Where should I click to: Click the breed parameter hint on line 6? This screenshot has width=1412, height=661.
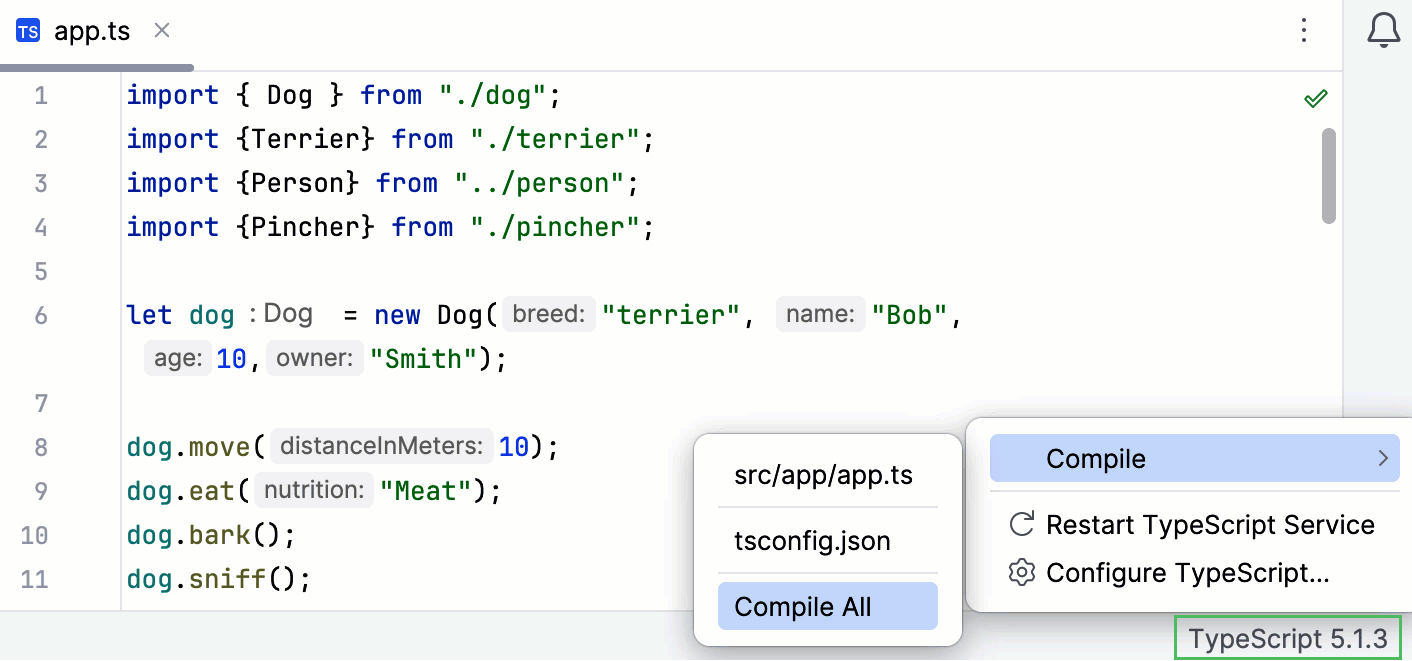548,314
